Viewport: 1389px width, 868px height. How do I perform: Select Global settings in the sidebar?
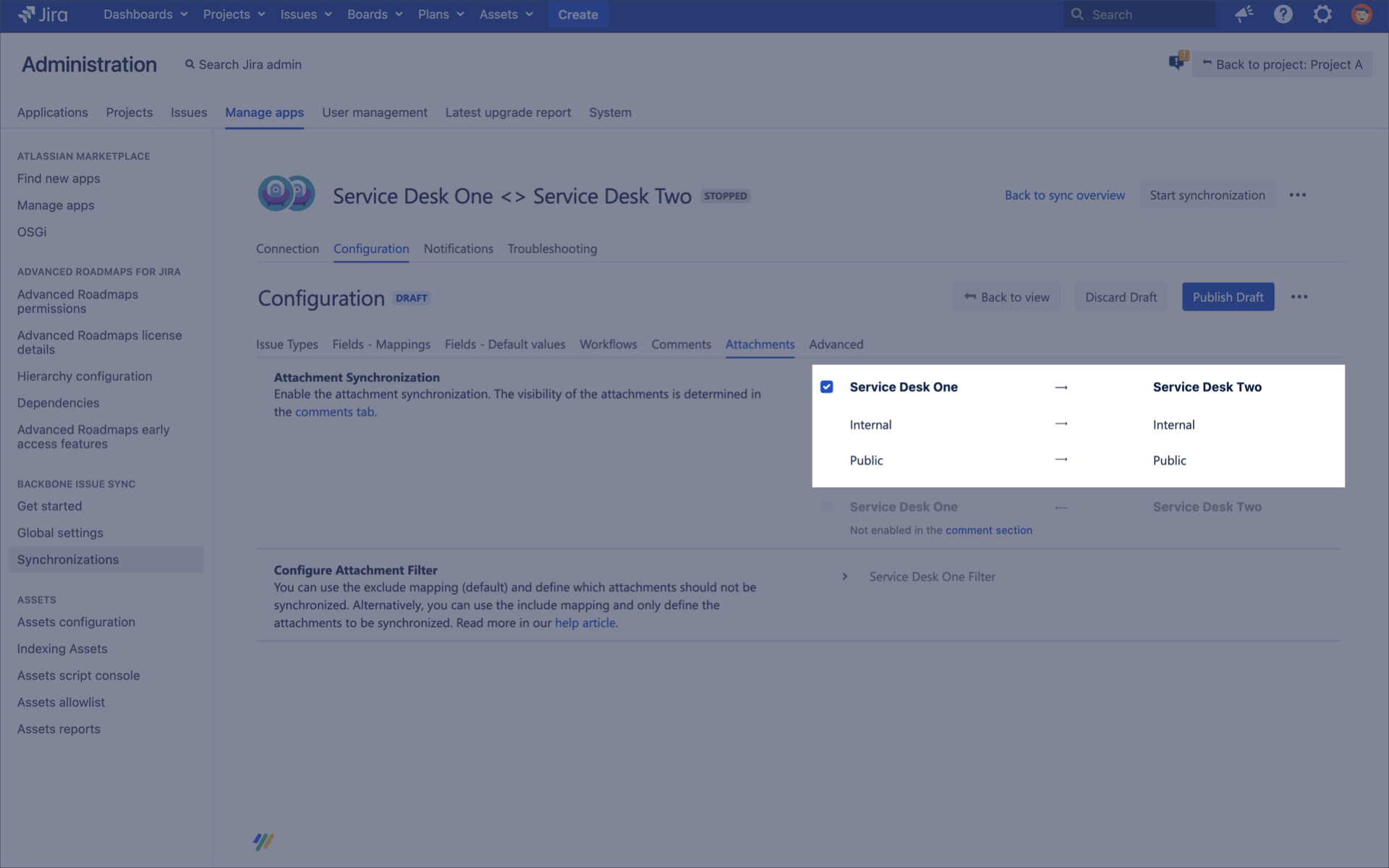pyautogui.click(x=60, y=533)
